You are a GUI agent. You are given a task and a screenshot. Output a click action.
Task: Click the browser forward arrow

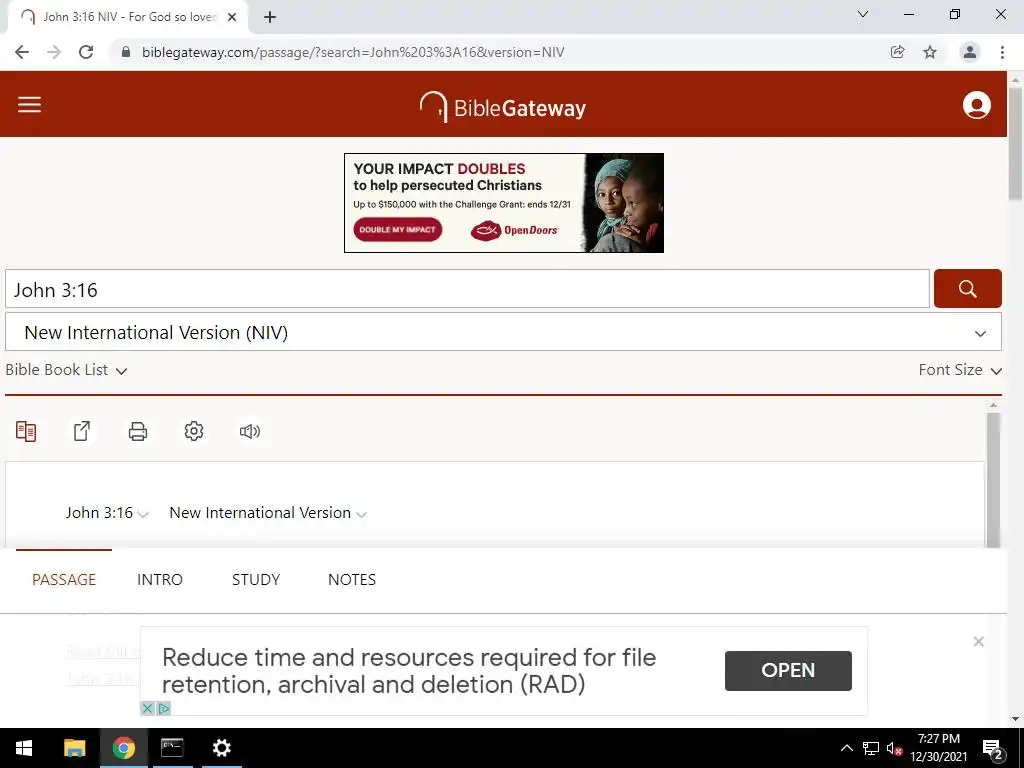54,52
